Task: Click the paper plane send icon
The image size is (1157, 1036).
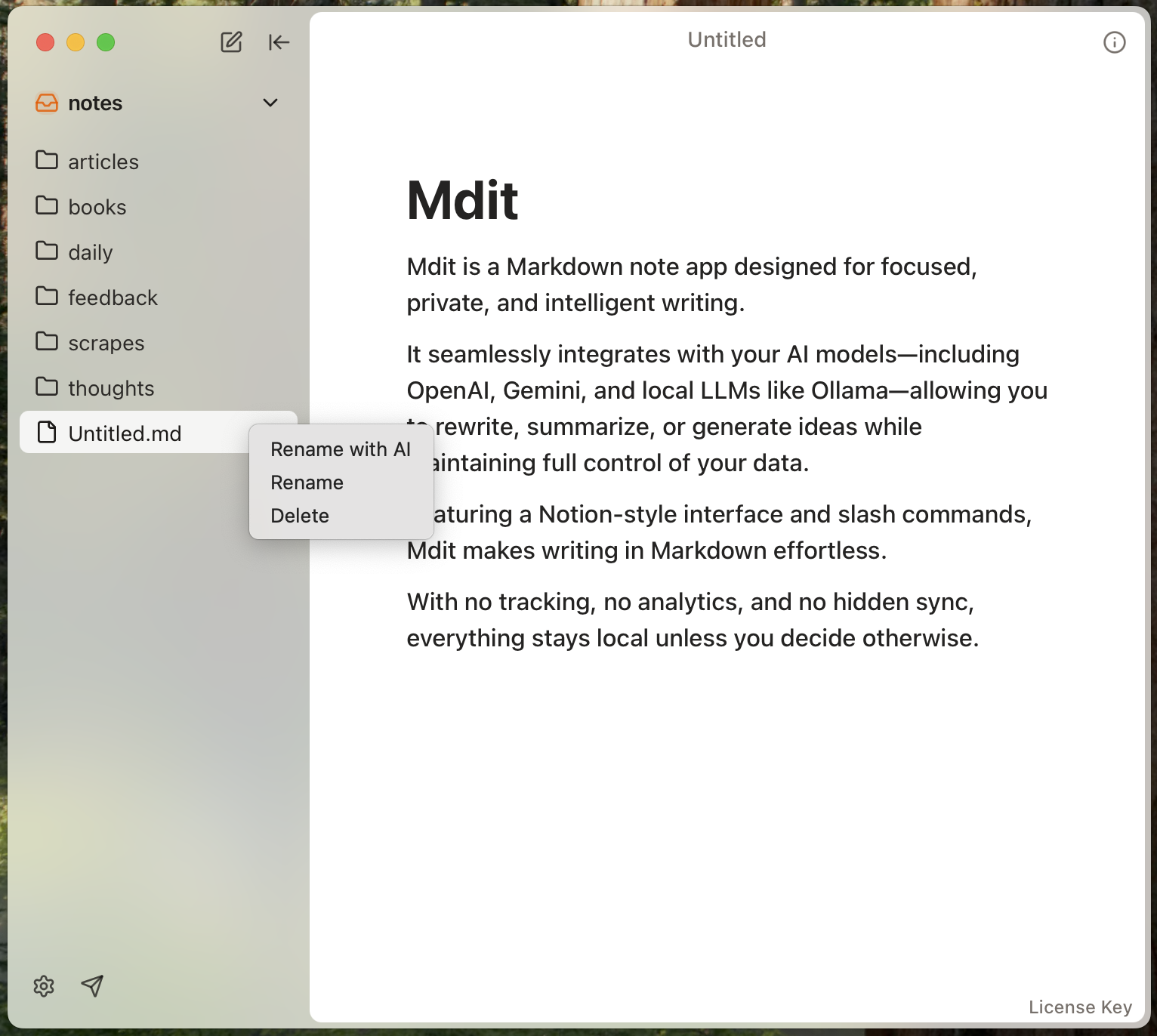Action: click(92, 986)
